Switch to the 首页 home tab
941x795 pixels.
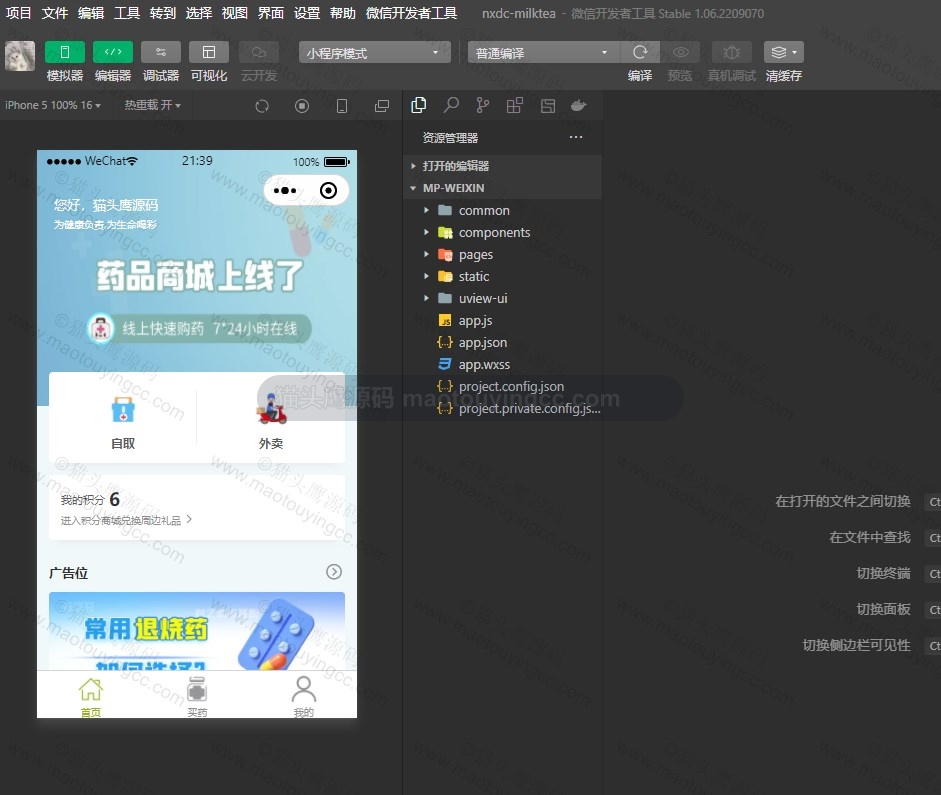[91, 696]
